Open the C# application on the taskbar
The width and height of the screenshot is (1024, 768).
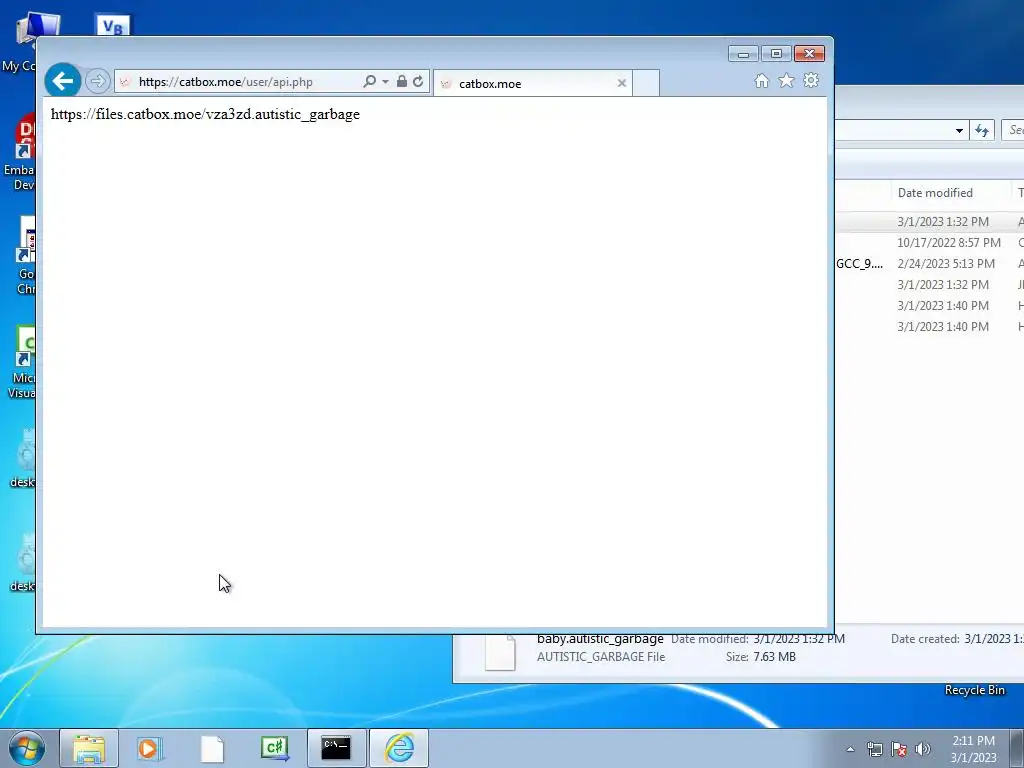pos(274,748)
